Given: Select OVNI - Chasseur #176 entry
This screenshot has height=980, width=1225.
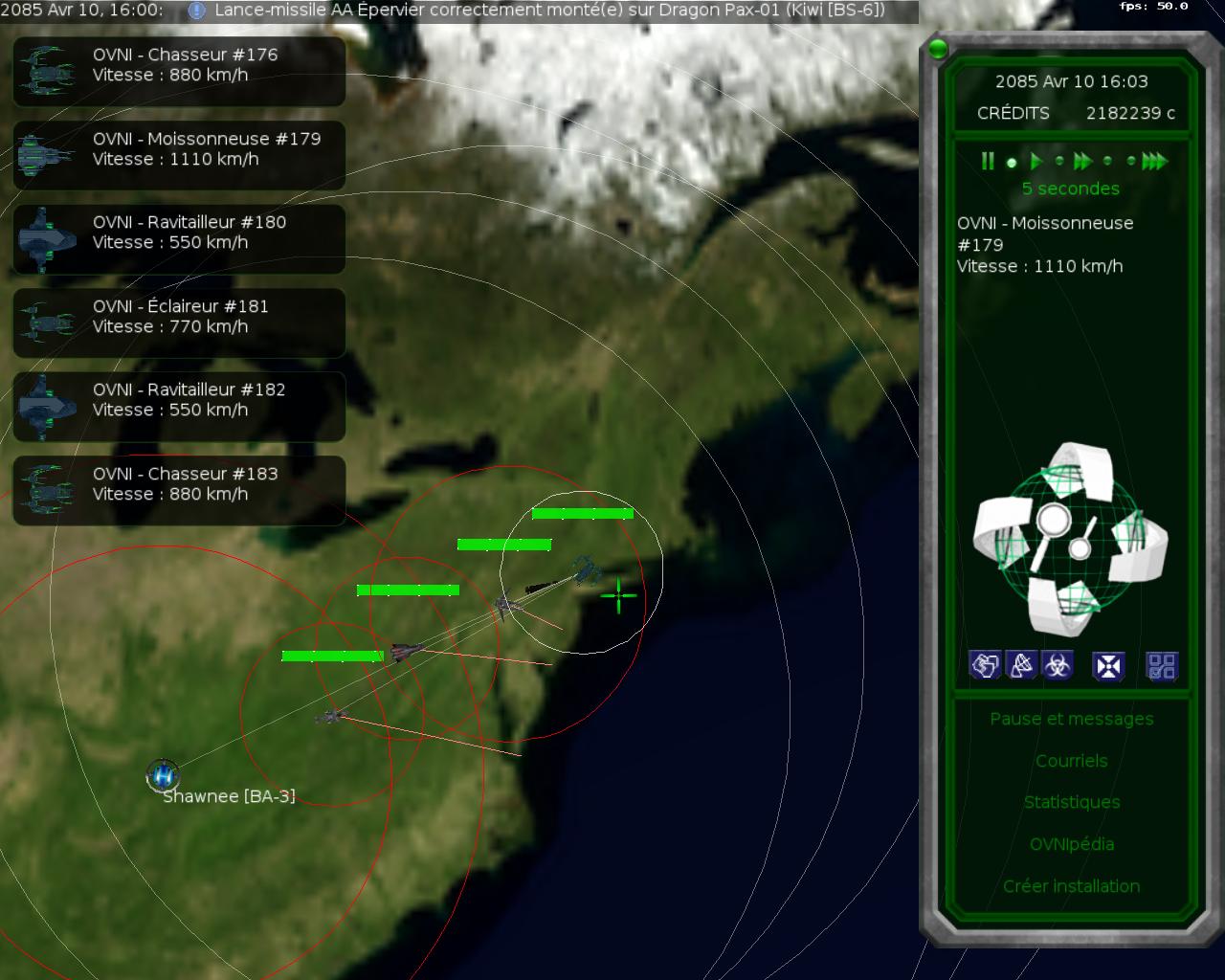Looking at the screenshot, I should pos(179,71).
